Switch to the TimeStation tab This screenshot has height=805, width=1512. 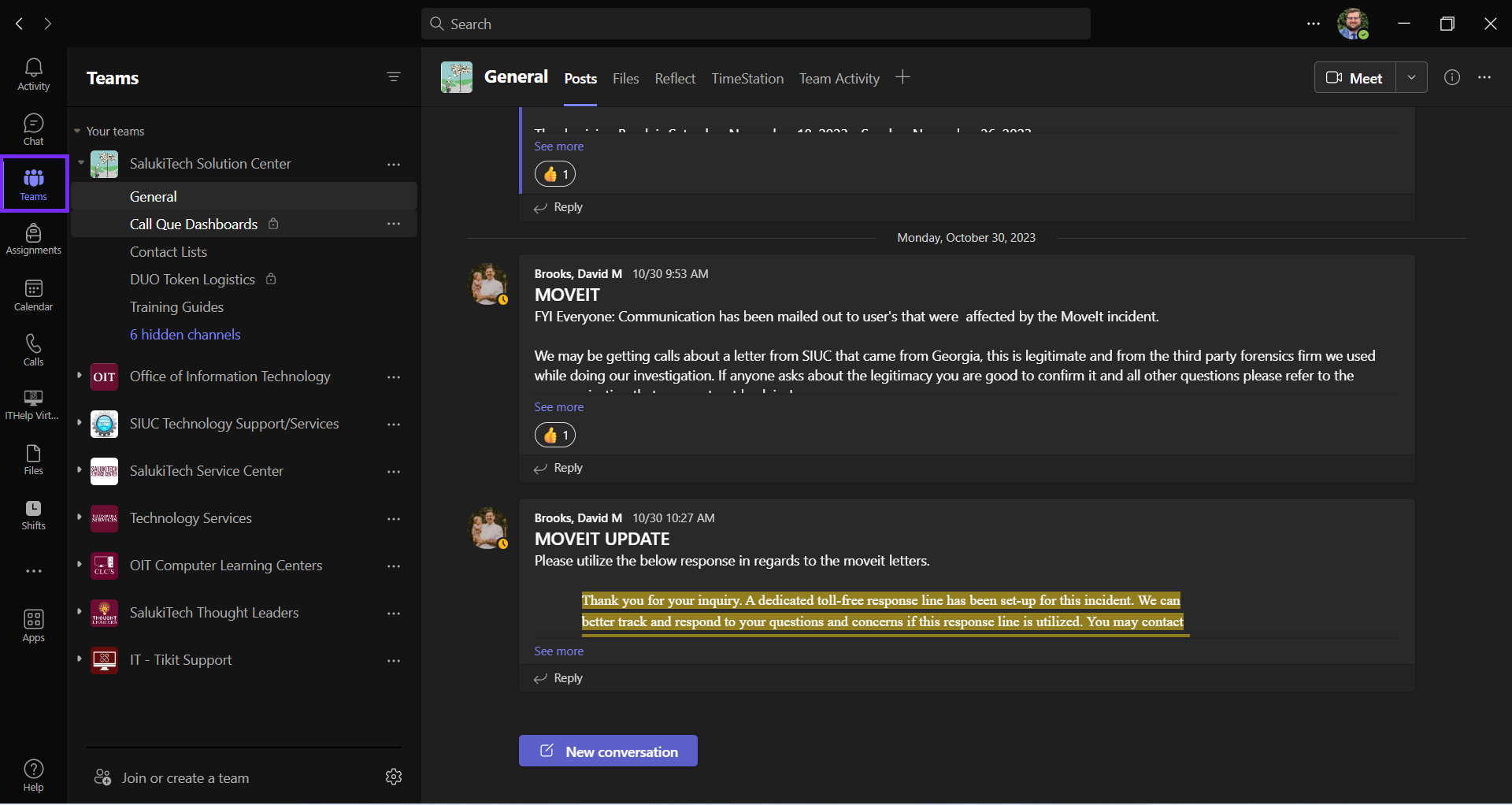(x=747, y=79)
